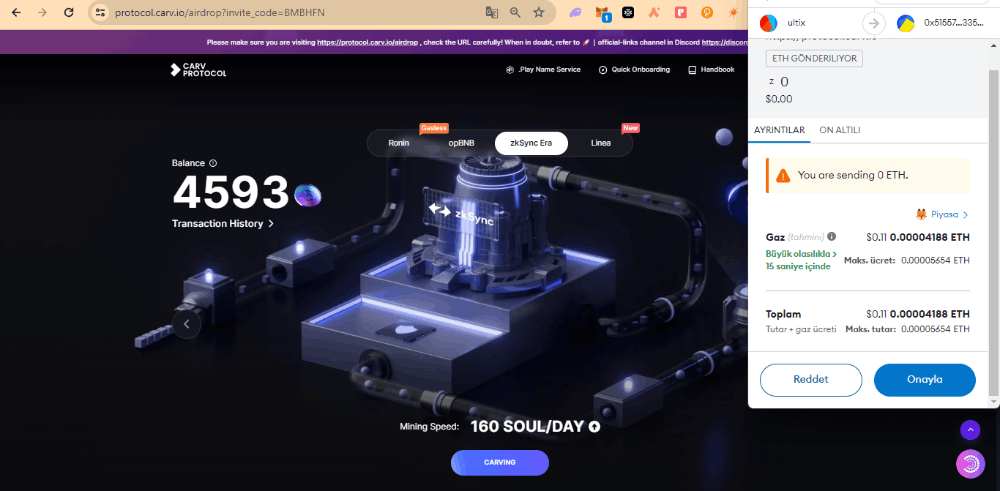The image size is (1000, 491).
Task: Click the 'You are sending 0 ETH.' warning
Action: [868, 175]
